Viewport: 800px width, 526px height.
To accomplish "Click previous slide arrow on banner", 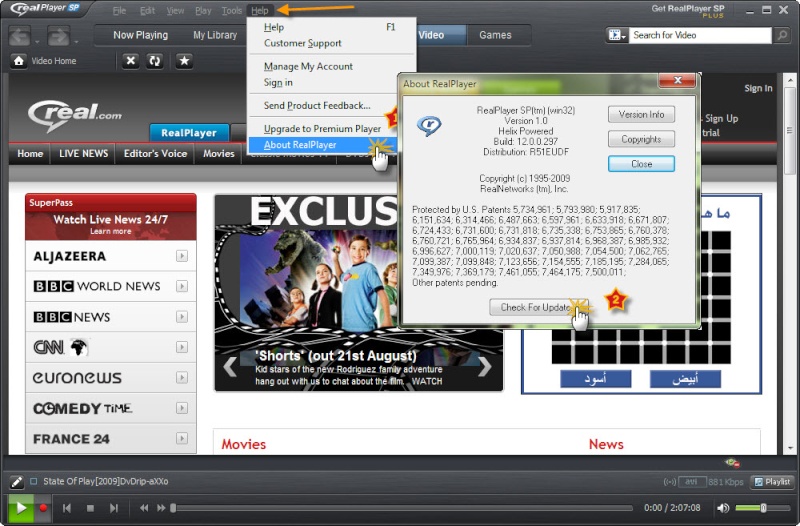I will point(230,366).
